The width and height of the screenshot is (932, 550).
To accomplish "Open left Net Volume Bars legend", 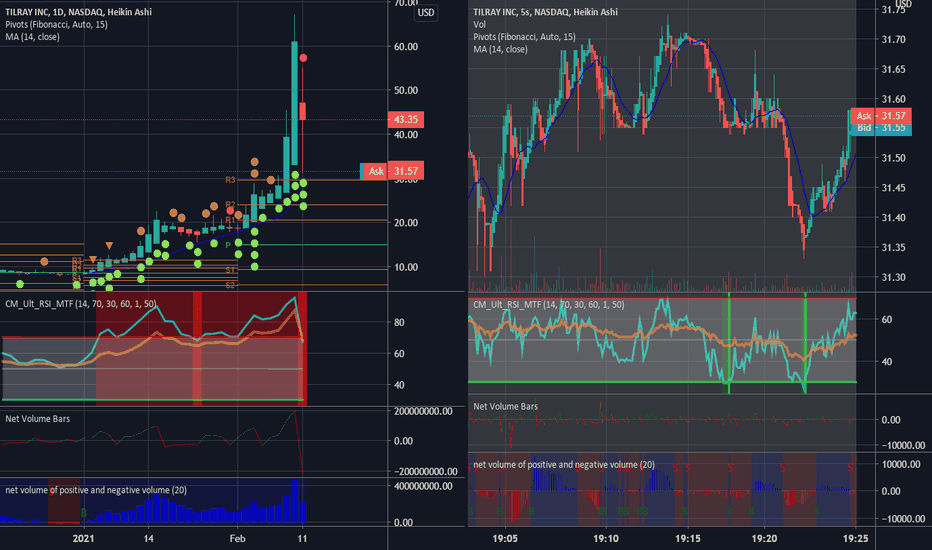I will [x=37, y=419].
